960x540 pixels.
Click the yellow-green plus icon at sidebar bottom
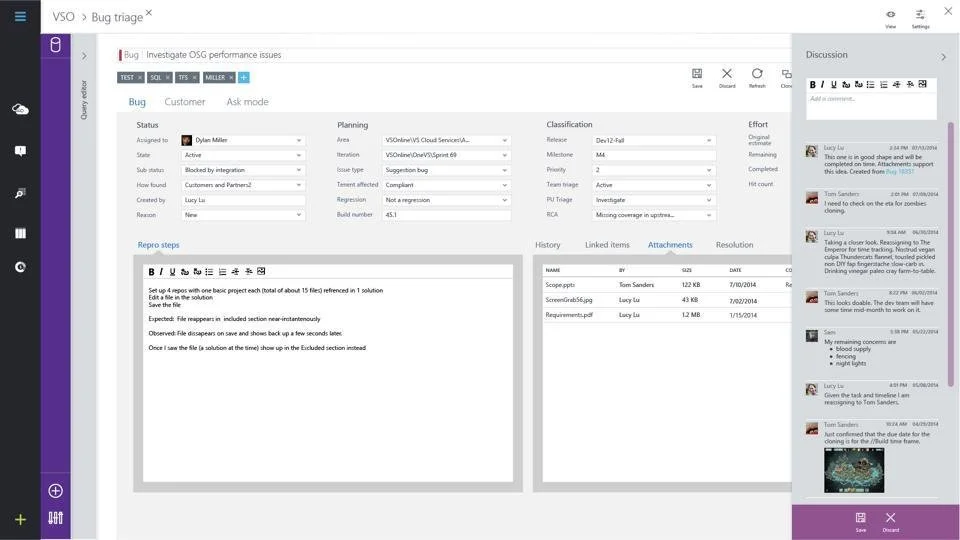(x=20, y=520)
